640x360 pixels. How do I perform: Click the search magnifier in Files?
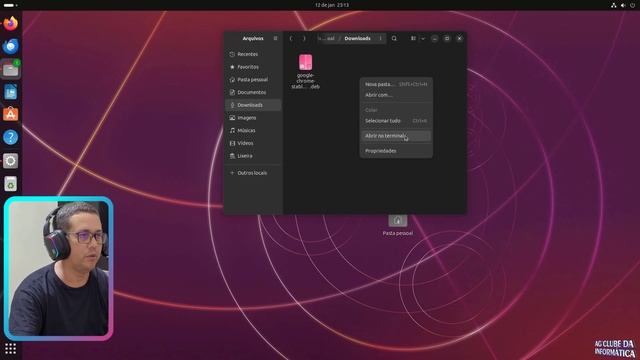(x=394, y=38)
